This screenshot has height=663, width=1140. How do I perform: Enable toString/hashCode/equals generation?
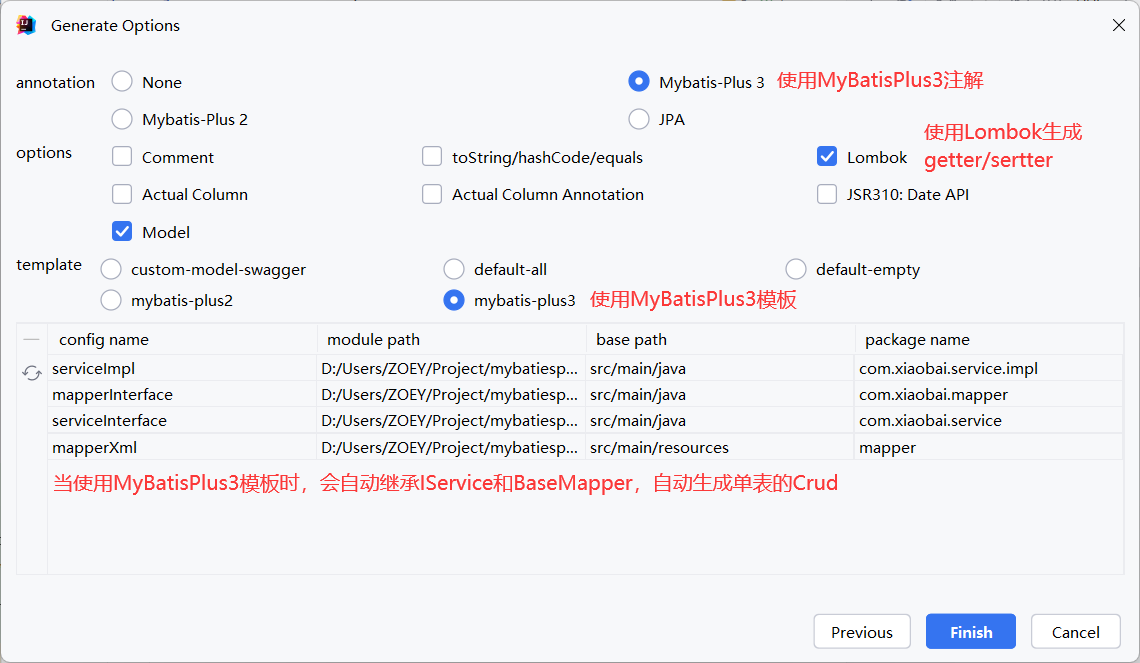(x=432, y=156)
